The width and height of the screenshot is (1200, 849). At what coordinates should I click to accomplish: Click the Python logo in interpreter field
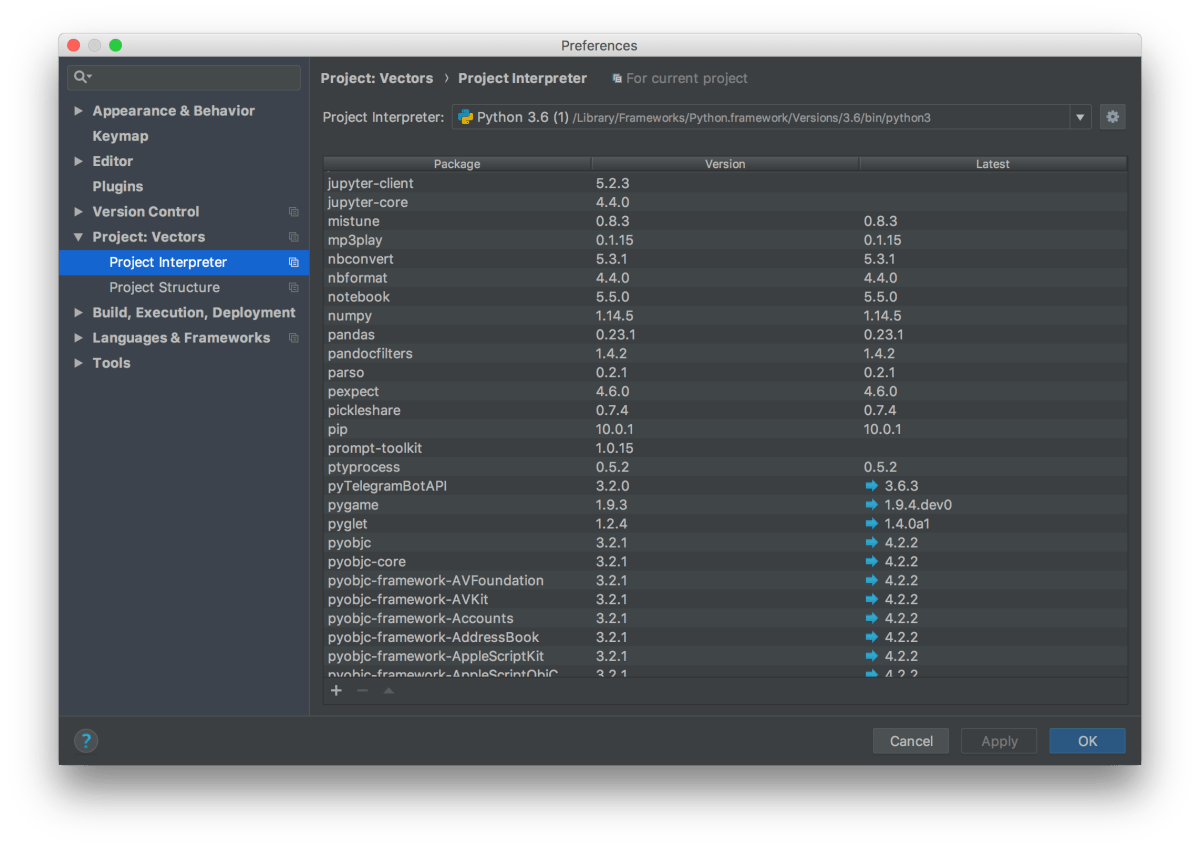465,117
